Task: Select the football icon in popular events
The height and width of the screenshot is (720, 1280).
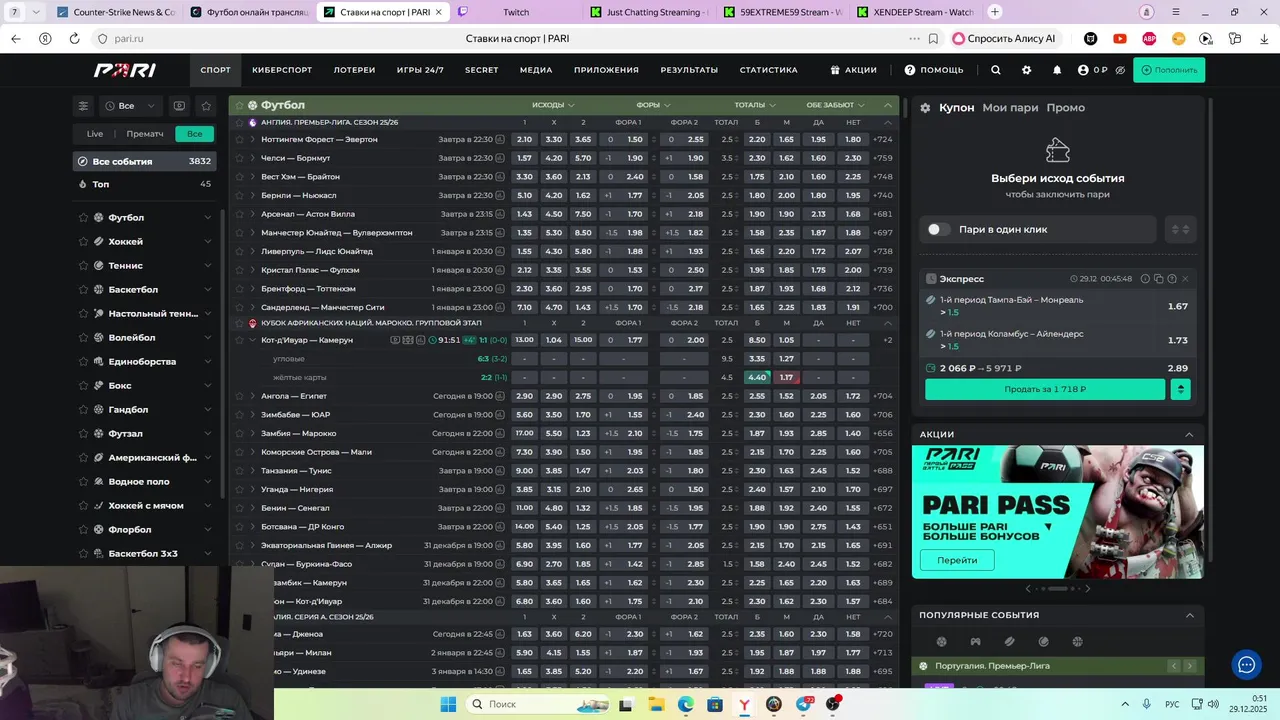Action: [941, 642]
